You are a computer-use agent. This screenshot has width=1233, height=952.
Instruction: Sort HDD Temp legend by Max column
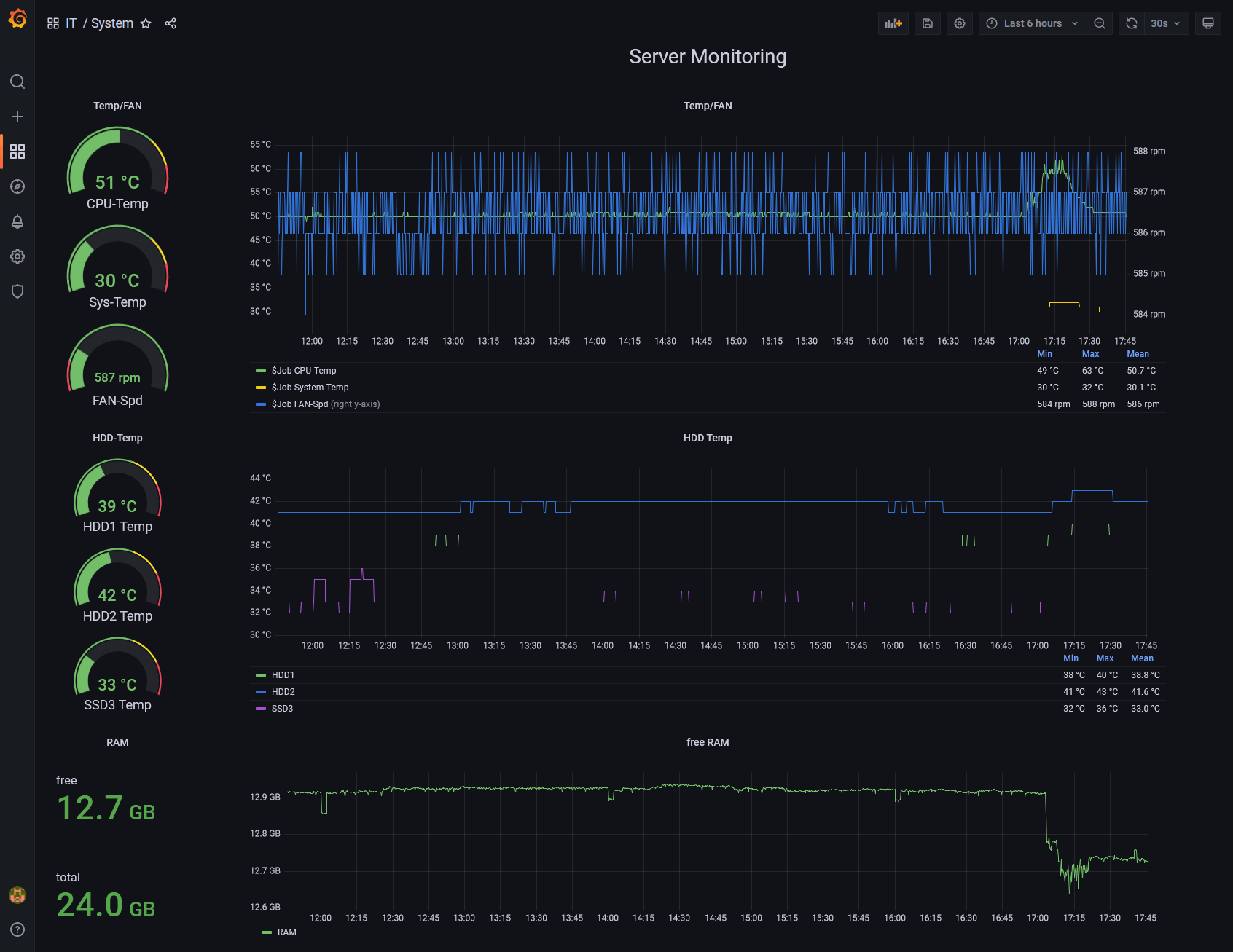pyautogui.click(x=1105, y=658)
